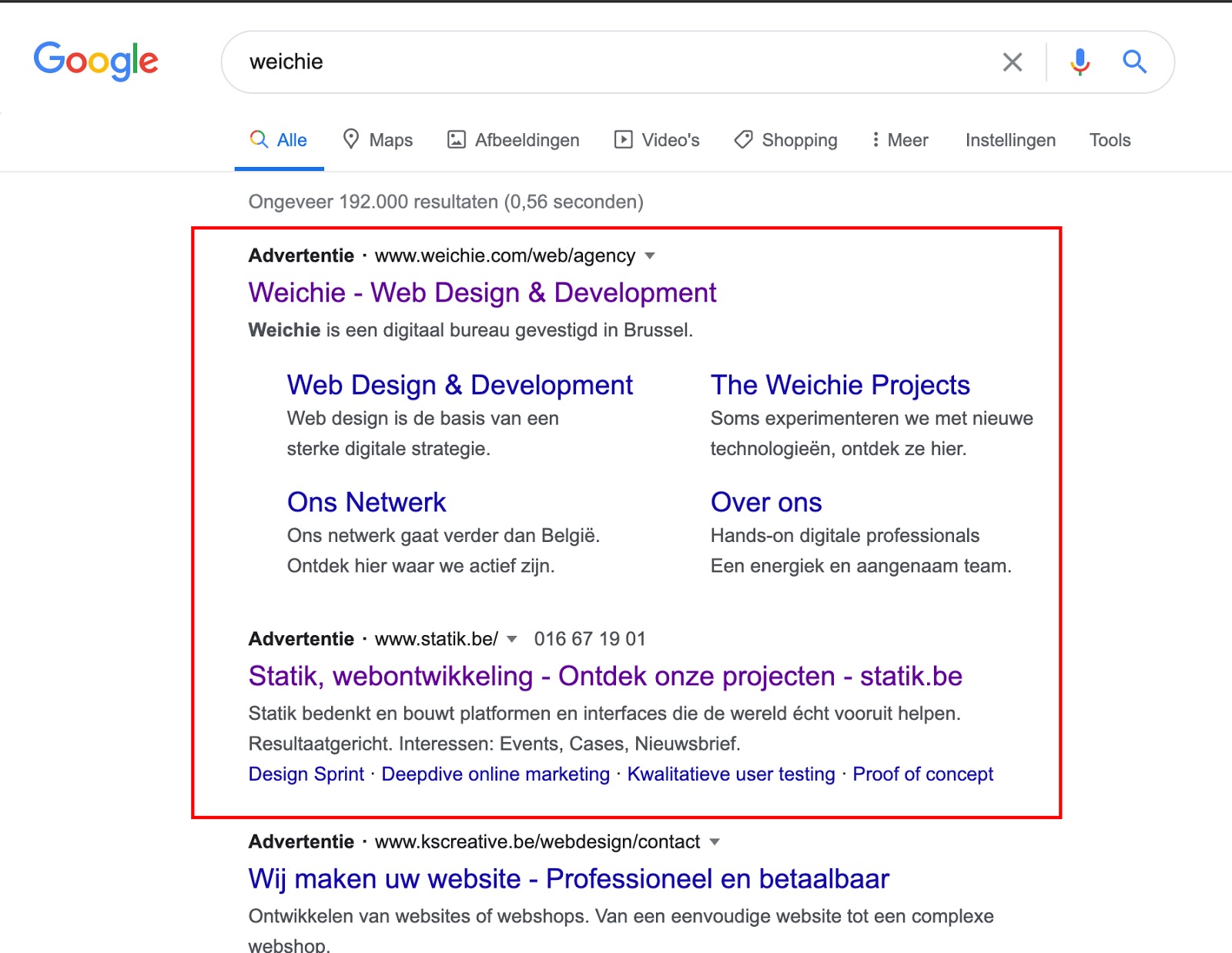This screenshot has width=1232, height=953.
Task: Open the Proof of concept link
Action: click(922, 774)
